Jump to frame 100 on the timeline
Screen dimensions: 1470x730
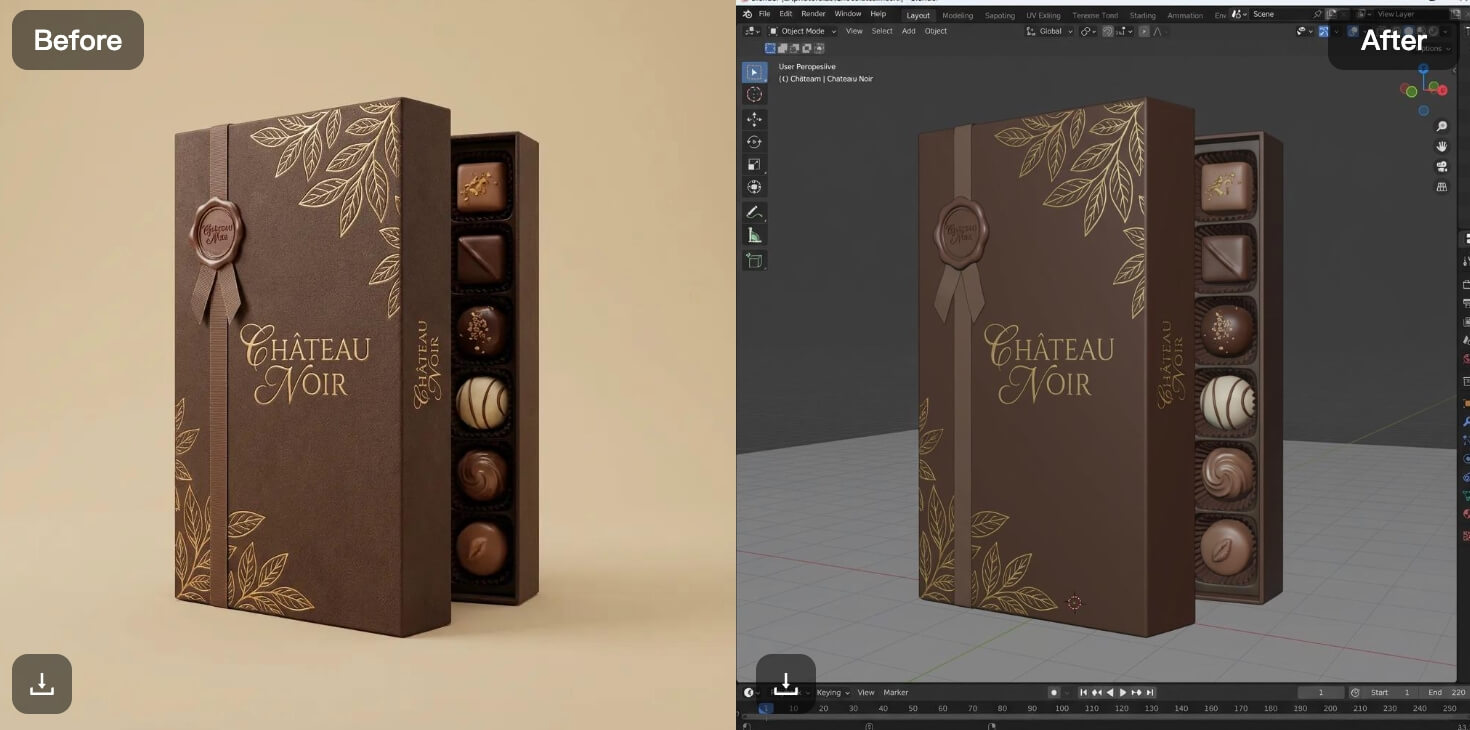[x=1059, y=708]
